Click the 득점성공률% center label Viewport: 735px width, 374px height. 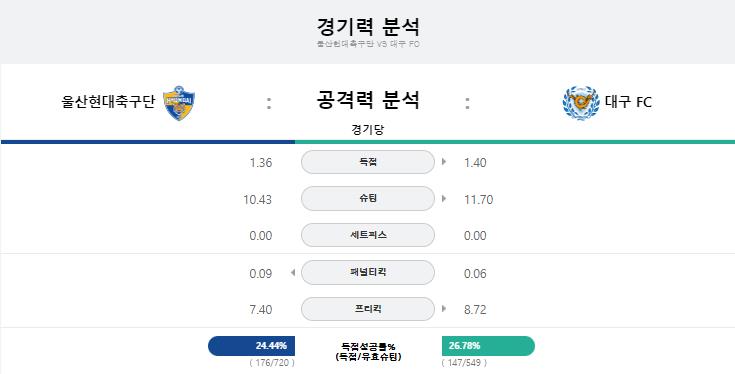(x=368, y=347)
